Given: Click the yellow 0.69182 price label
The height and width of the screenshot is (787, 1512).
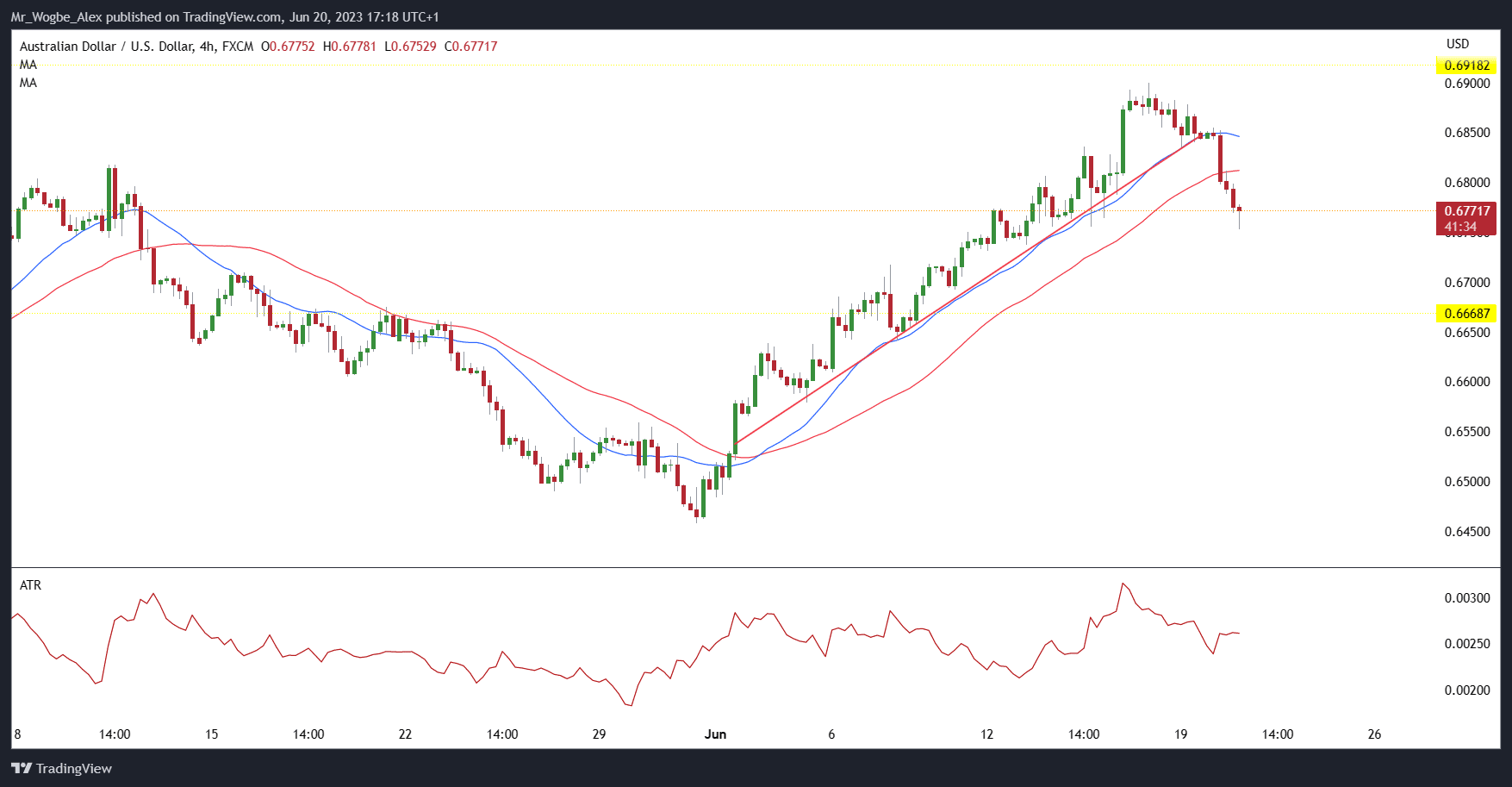Looking at the screenshot, I should click(1466, 66).
